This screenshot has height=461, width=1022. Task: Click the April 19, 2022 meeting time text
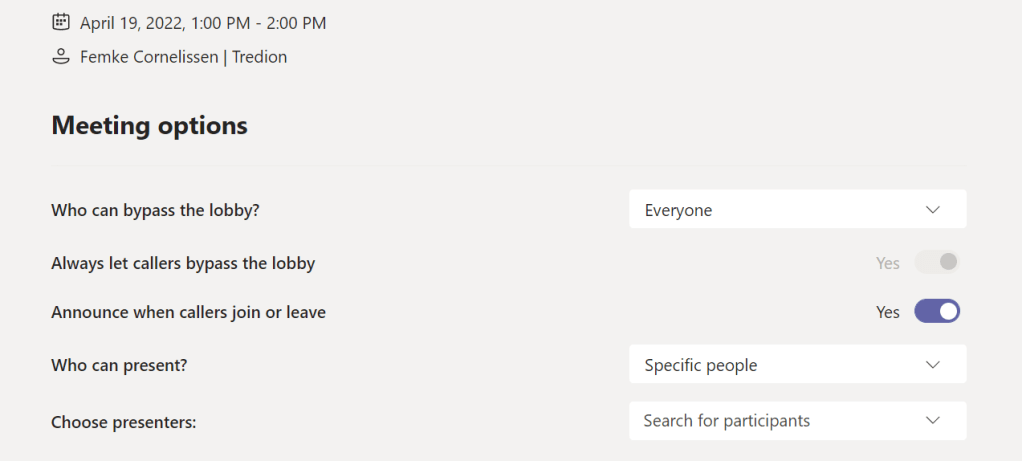click(x=203, y=22)
